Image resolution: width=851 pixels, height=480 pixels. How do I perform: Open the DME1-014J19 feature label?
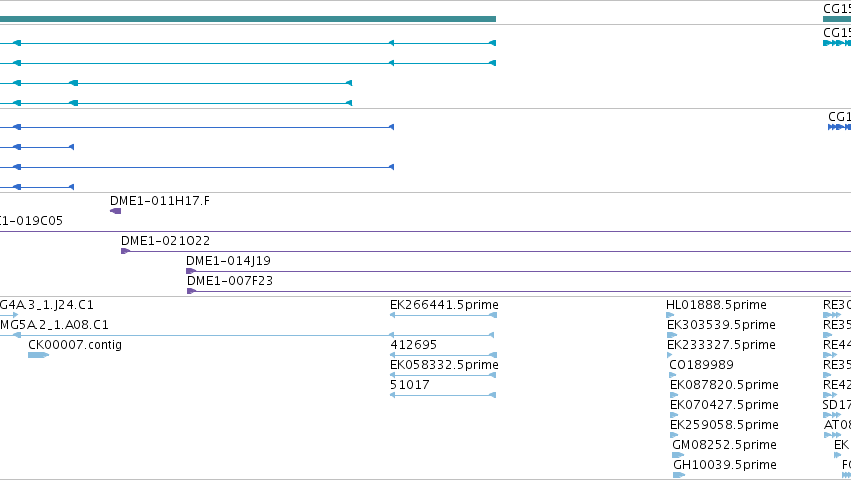pyautogui.click(x=228, y=261)
